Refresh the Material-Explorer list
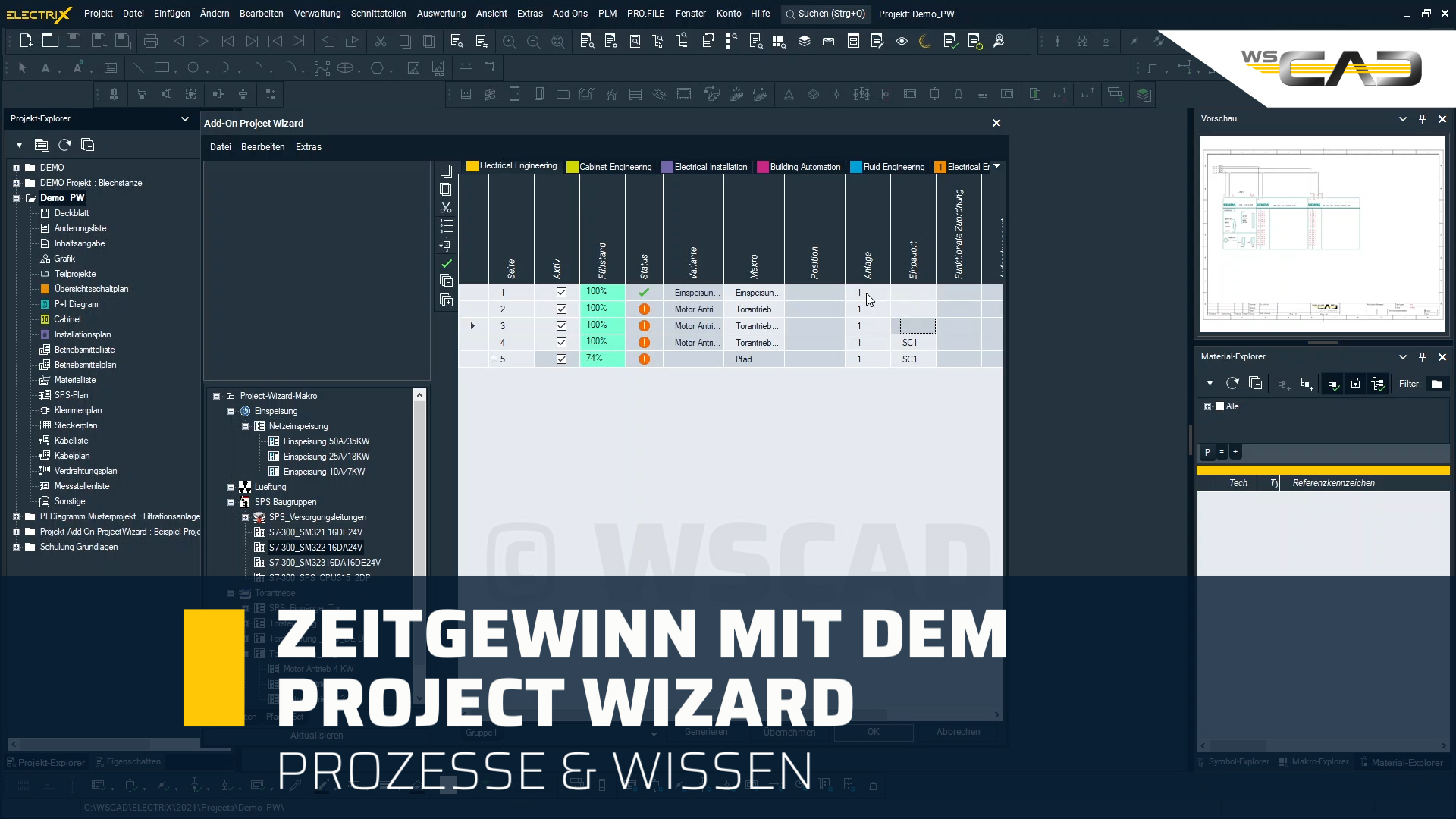This screenshot has height=819, width=1456. click(1232, 384)
